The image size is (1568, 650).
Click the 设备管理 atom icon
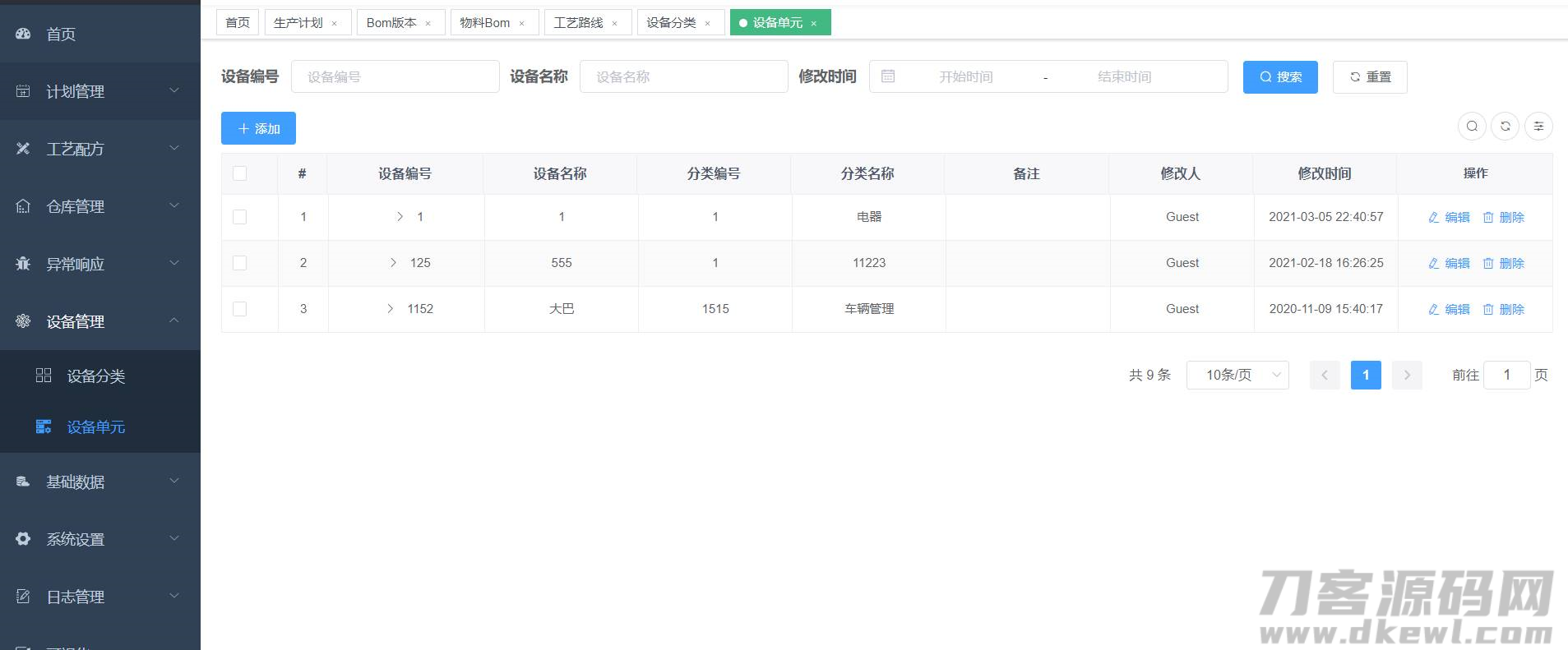(23, 321)
